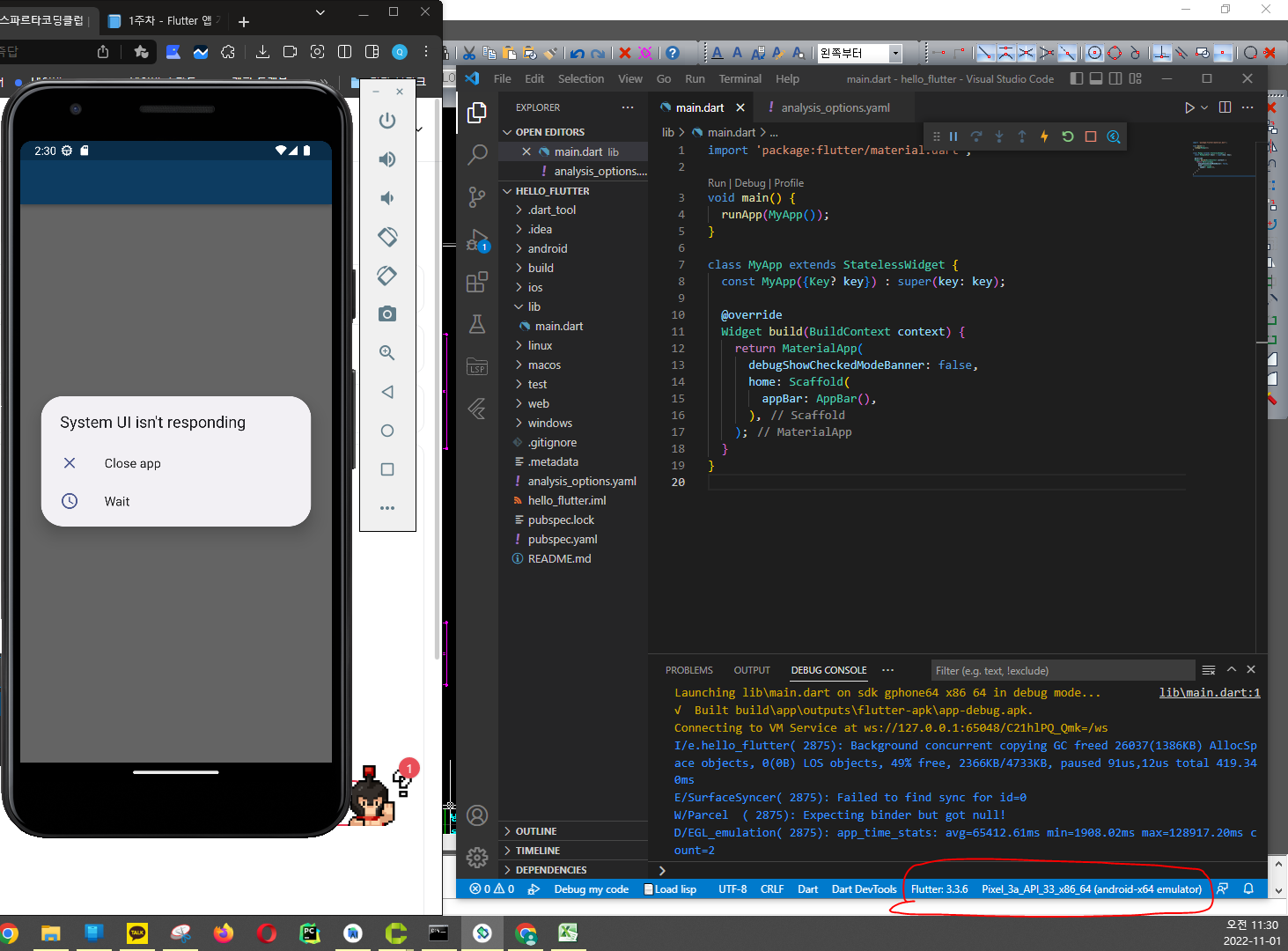Tap the emulator Overview square button
This screenshot has width=1288, height=951.
(387, 469)
